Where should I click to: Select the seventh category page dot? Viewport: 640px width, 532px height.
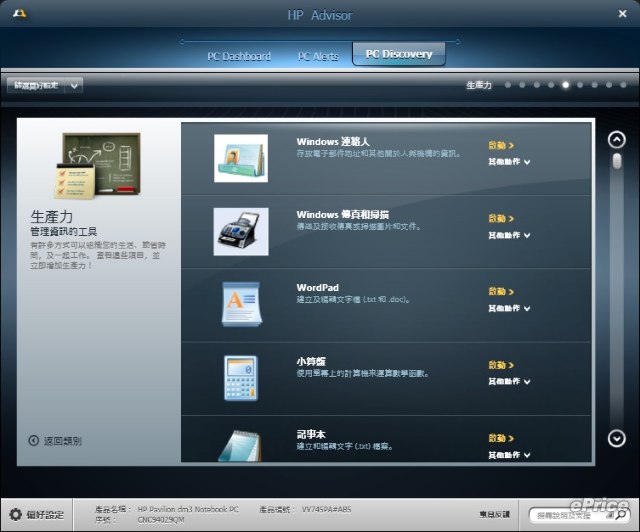coord(594,85)
